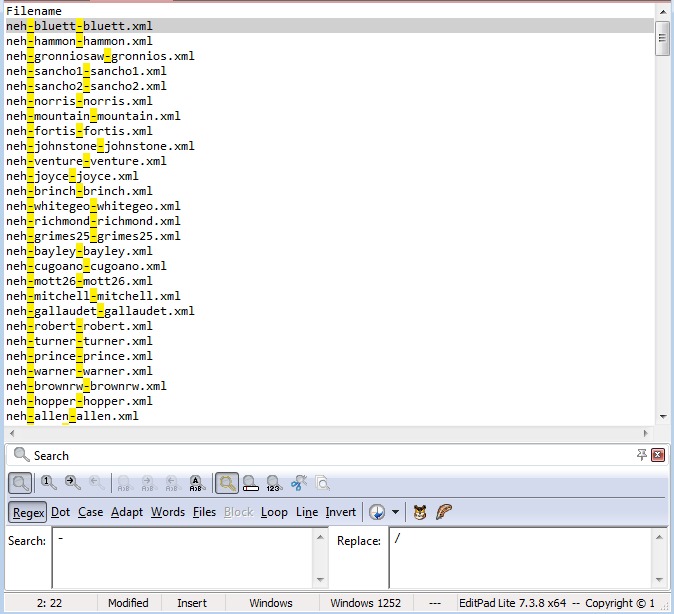Click the RegexMagic feather icon

point(444,512)
